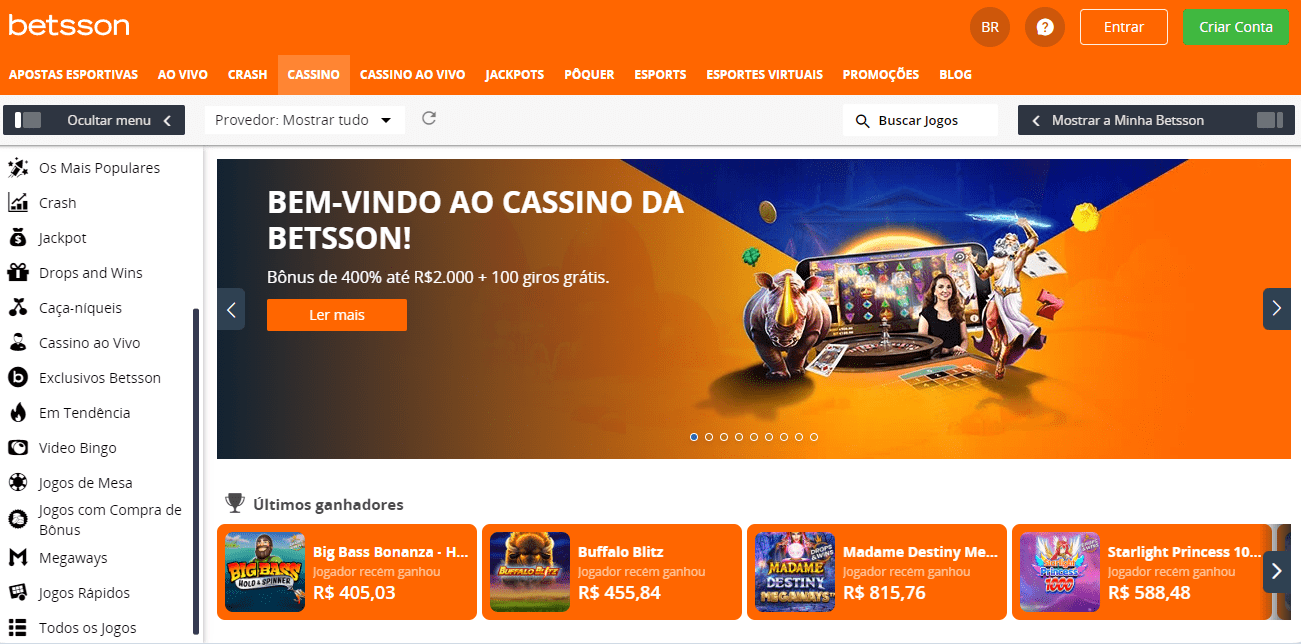Open Caça-níqueis cherry icon
1301x644 pixels.
[18, 308]
